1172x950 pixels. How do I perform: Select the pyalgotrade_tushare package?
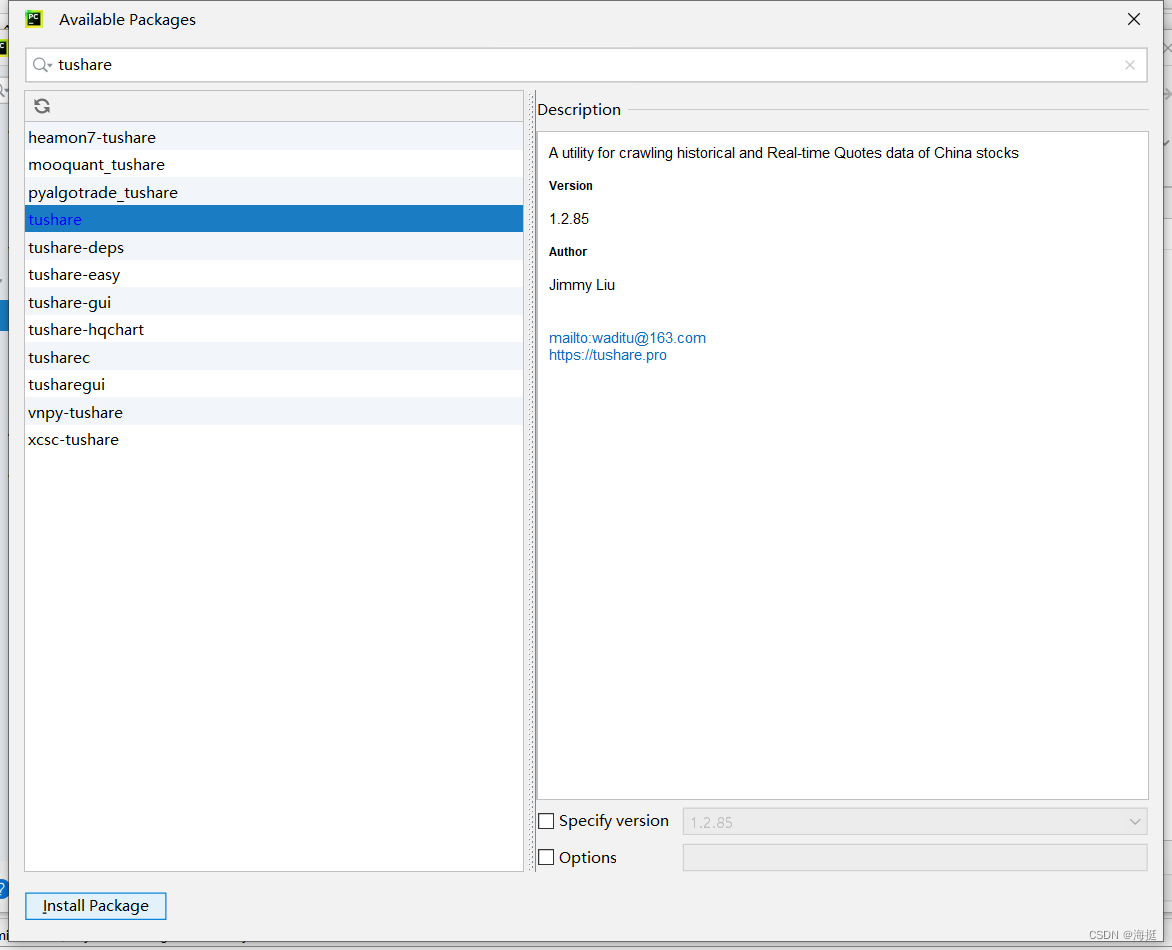[274, 192]
